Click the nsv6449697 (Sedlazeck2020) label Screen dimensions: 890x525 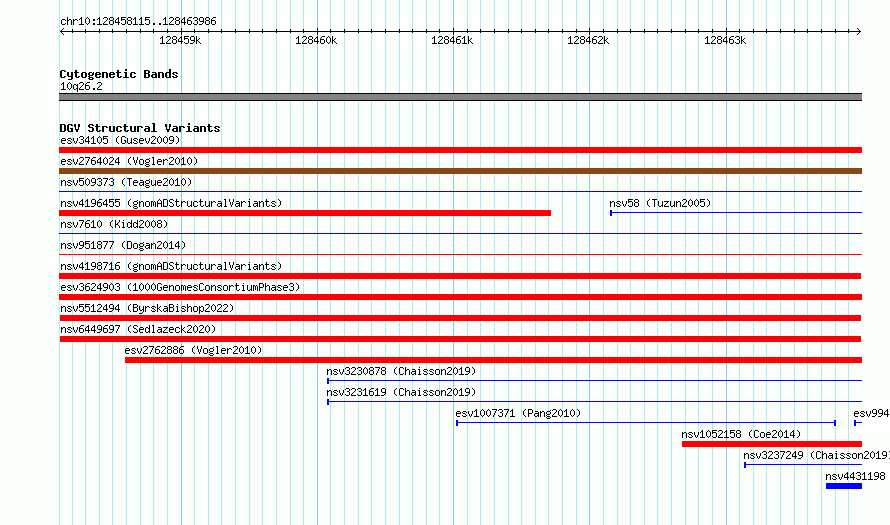tap(138, 329)
